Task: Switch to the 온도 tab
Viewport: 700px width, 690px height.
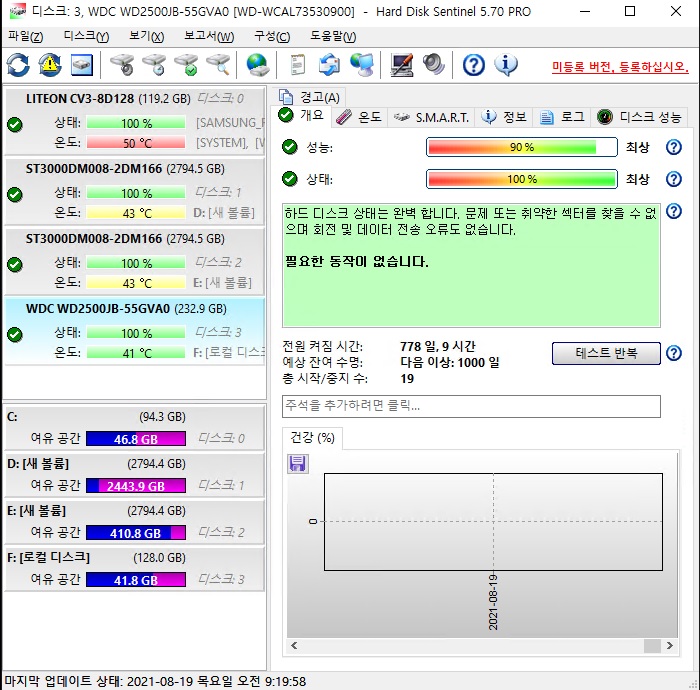Action: pos(359,117)
